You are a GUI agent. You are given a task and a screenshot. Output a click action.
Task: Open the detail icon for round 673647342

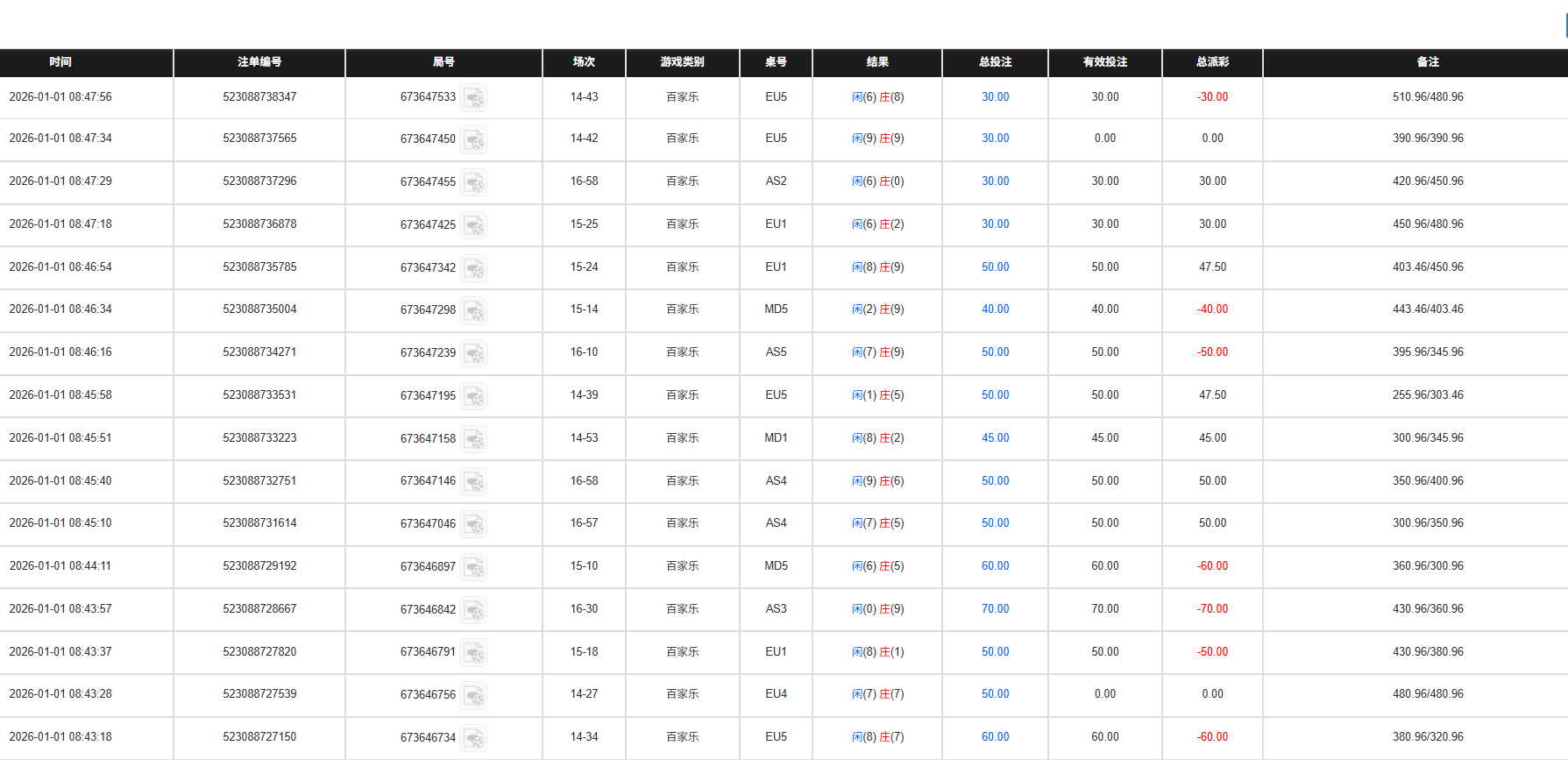pyautogui.click(x=474, y=268)
